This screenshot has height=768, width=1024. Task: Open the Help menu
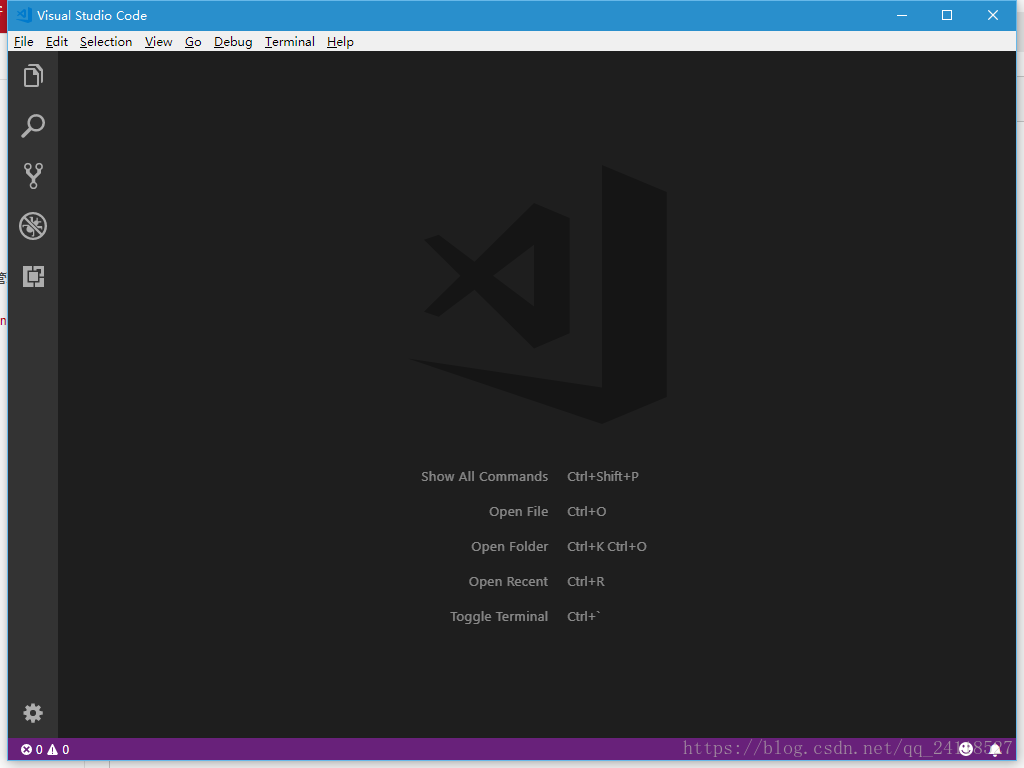(340, 42)
